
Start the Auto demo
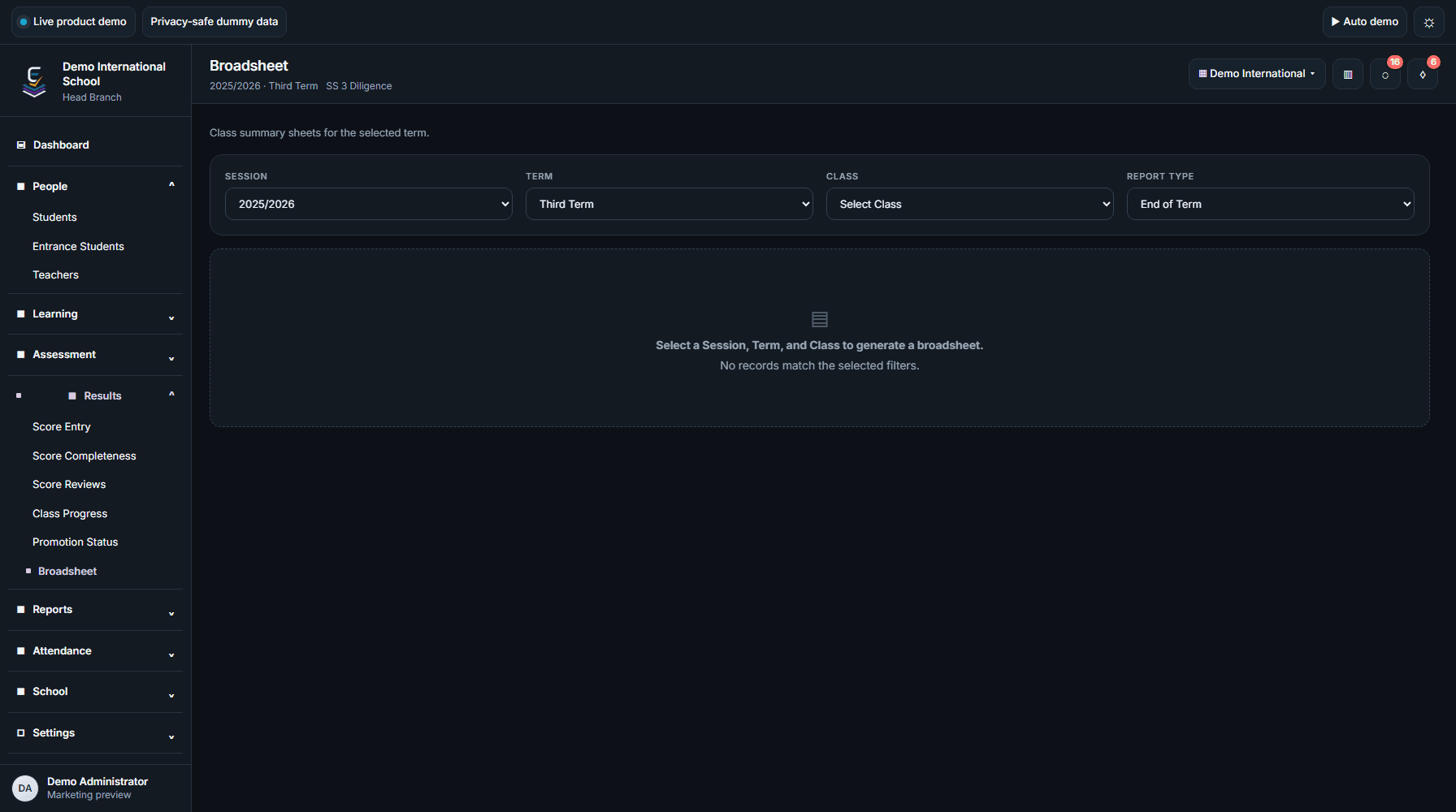point(1365,22)
